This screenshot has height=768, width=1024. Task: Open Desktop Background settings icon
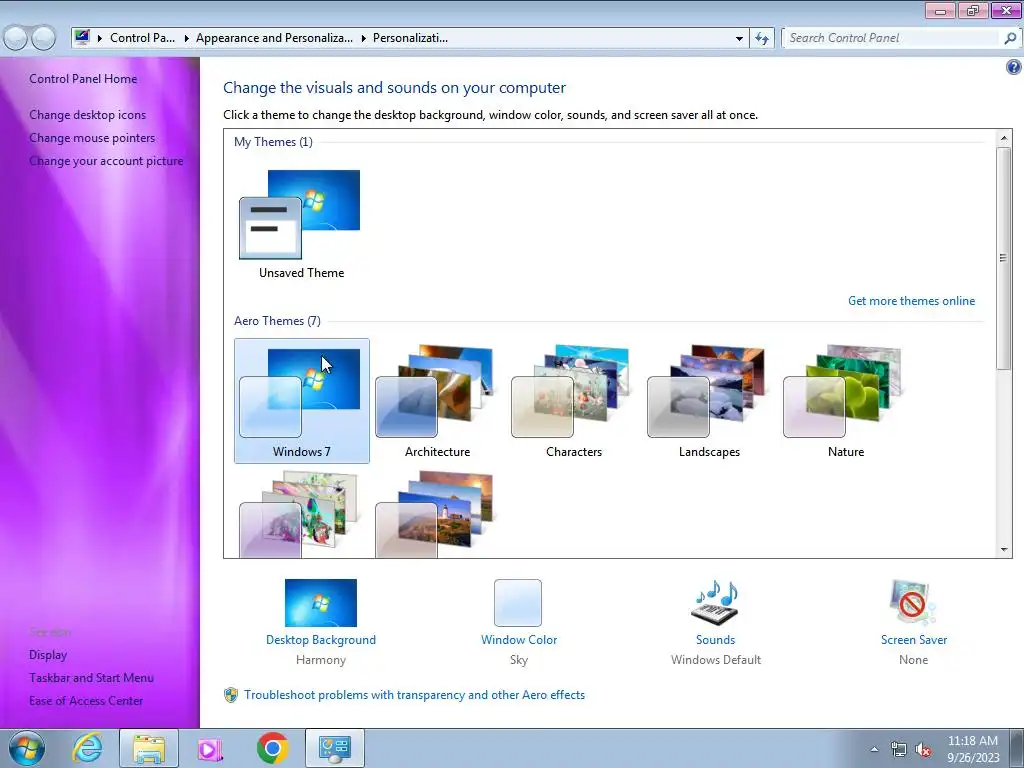click(321, 603)
